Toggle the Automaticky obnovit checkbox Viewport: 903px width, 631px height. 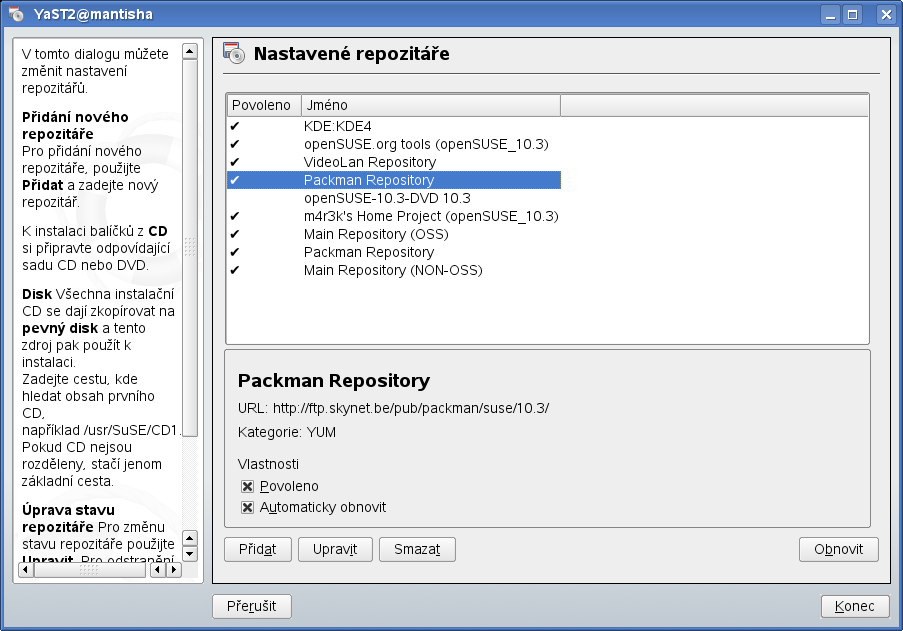click(x=248, y=507)
